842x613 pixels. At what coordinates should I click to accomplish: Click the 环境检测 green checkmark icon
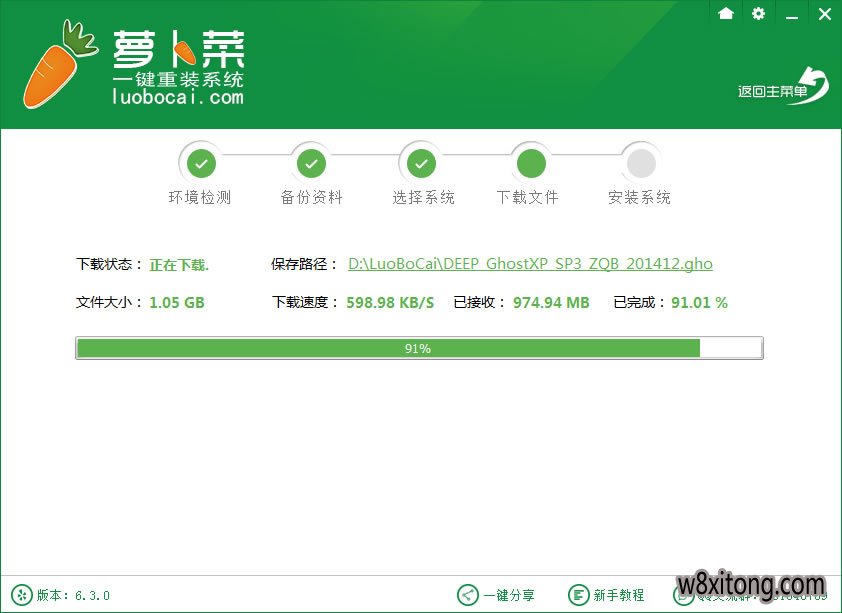[x=201, y=162]
